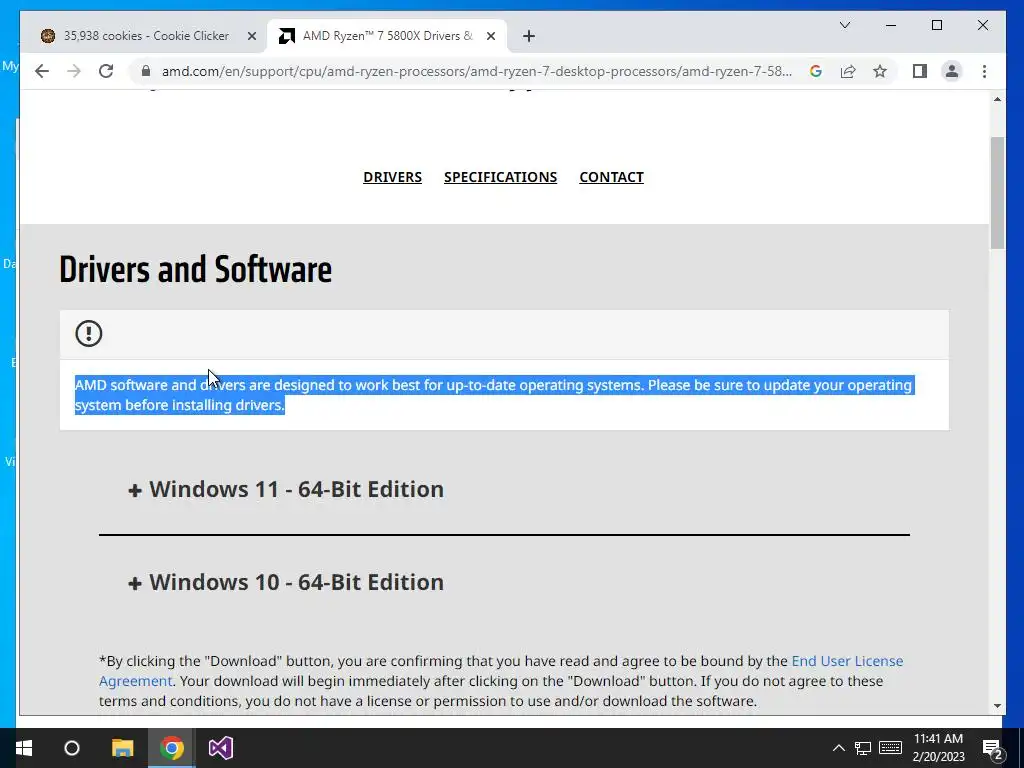Image resolution: width=1024 pixels, height=768 pixels.
Task: Open Chrome three-dot menu
Action: 984,71
